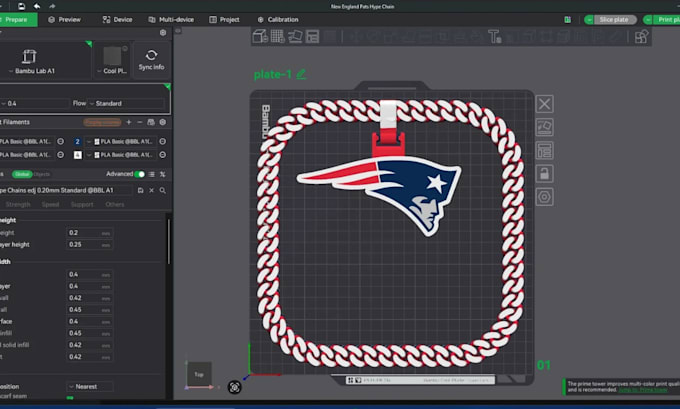
Task: Click the AMS sync icon in Filaments header
Action: pyautogui.click(x=150, y=122)
